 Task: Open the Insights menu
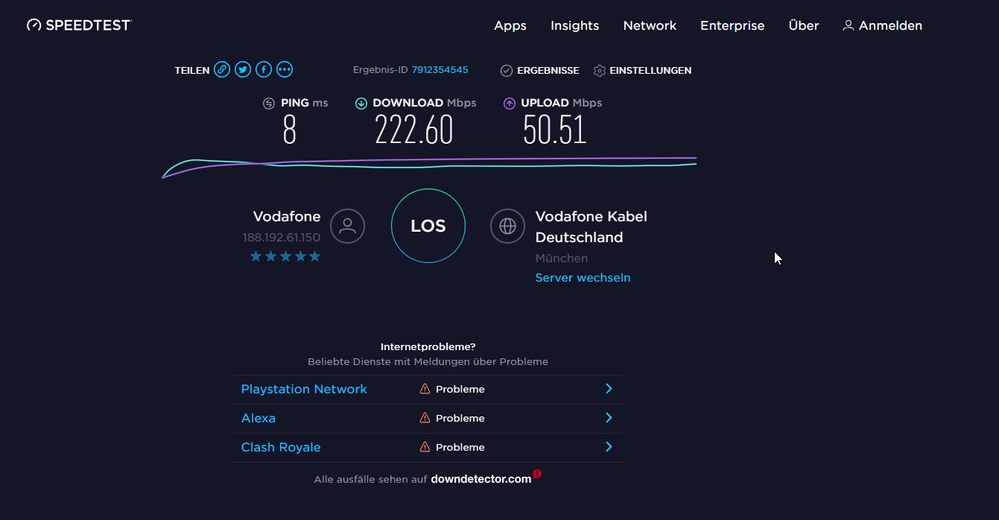tap(575, 26)
